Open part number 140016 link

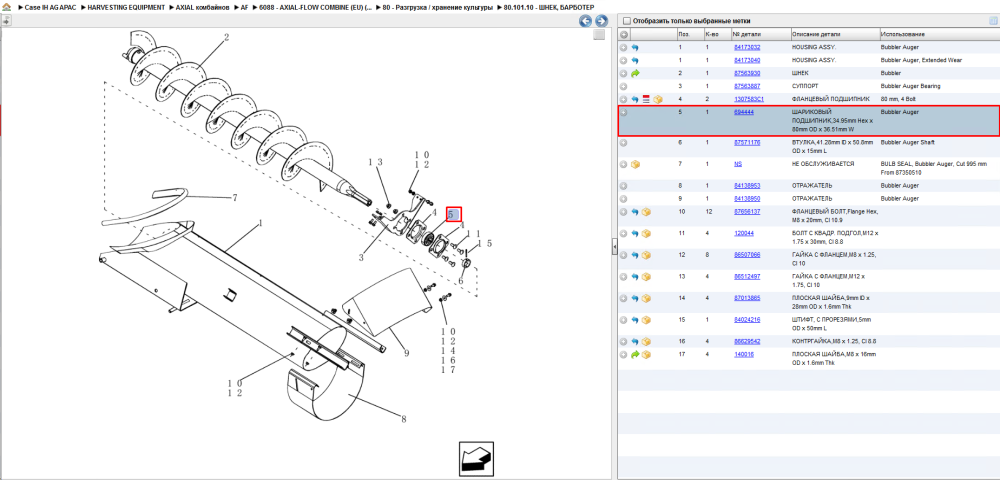click(744, 354)
